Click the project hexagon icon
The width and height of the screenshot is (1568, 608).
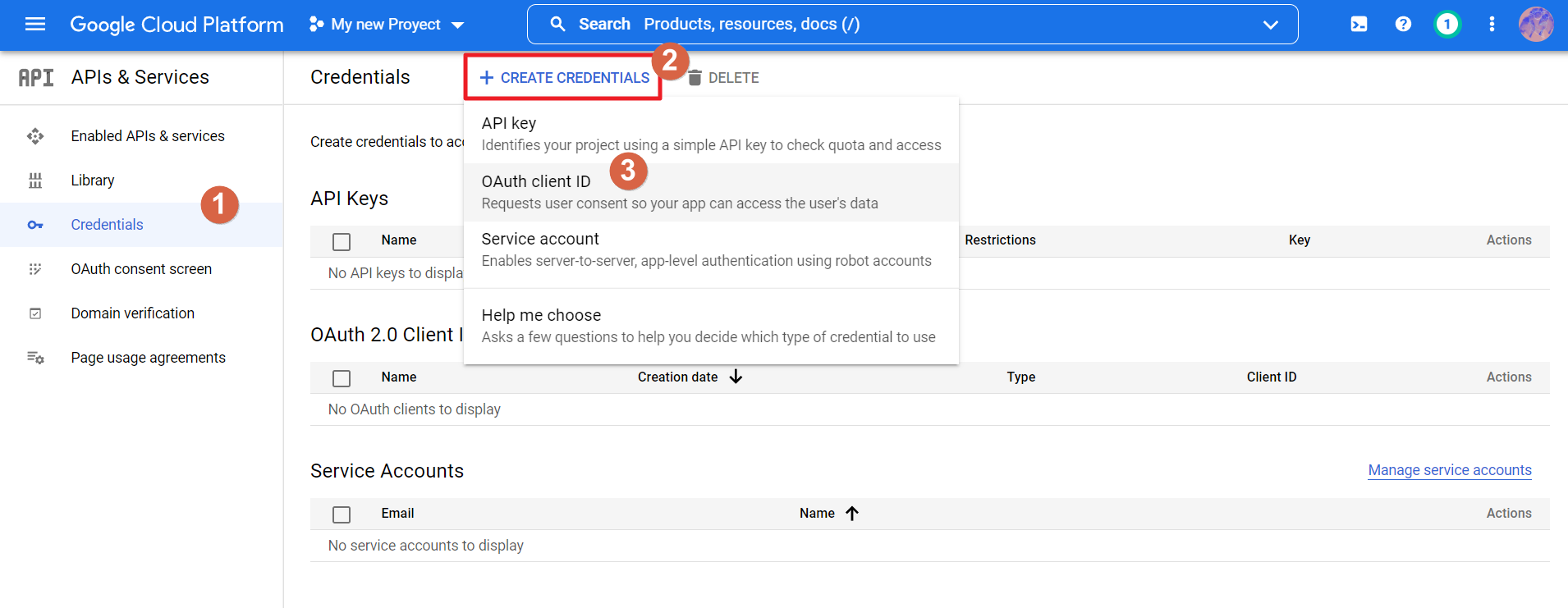pyautogui.click(x=316, y=25)
